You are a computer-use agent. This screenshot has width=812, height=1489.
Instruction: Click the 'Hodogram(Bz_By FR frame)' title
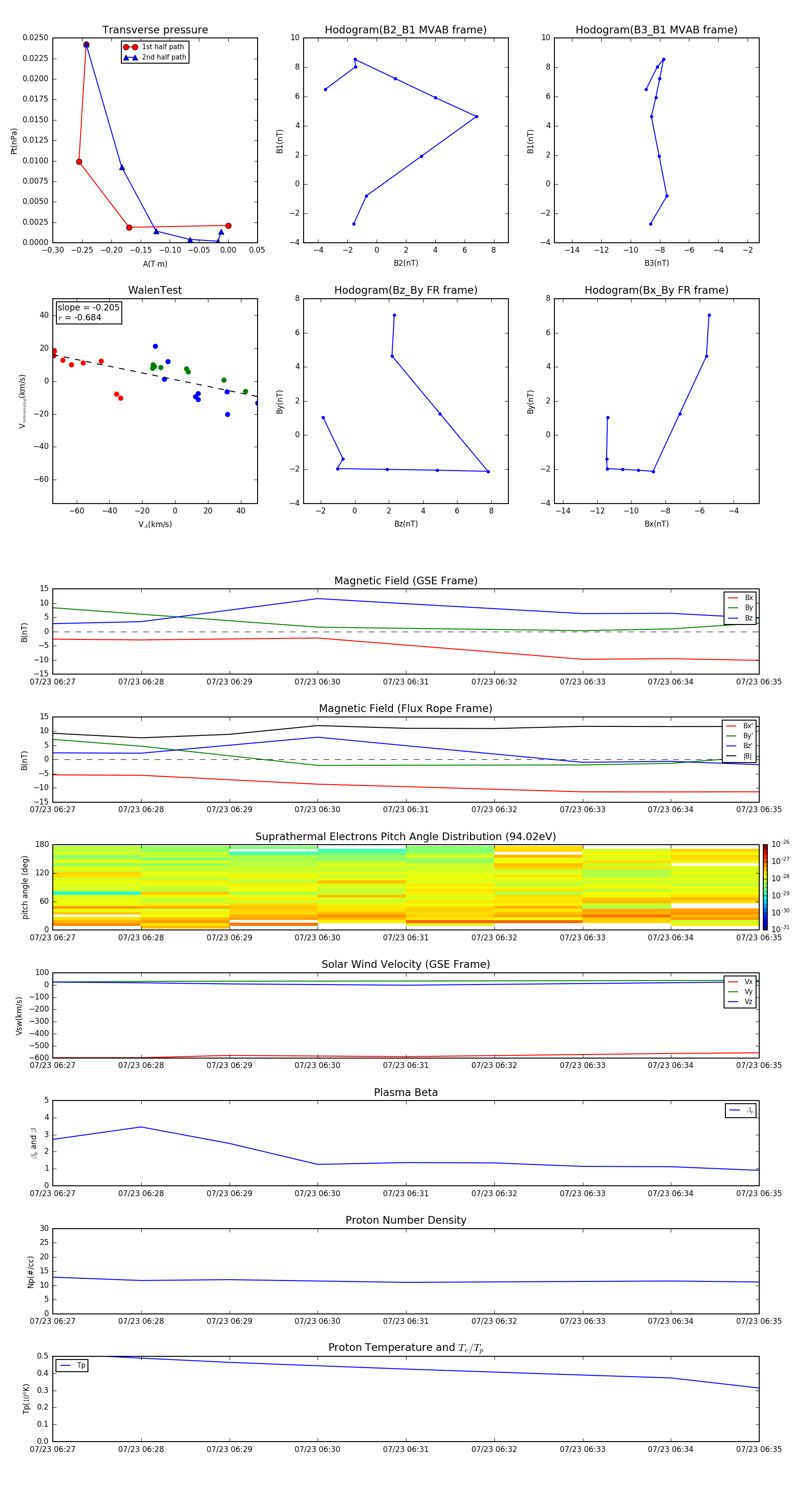pyautogui.click(x=406, y=290)
